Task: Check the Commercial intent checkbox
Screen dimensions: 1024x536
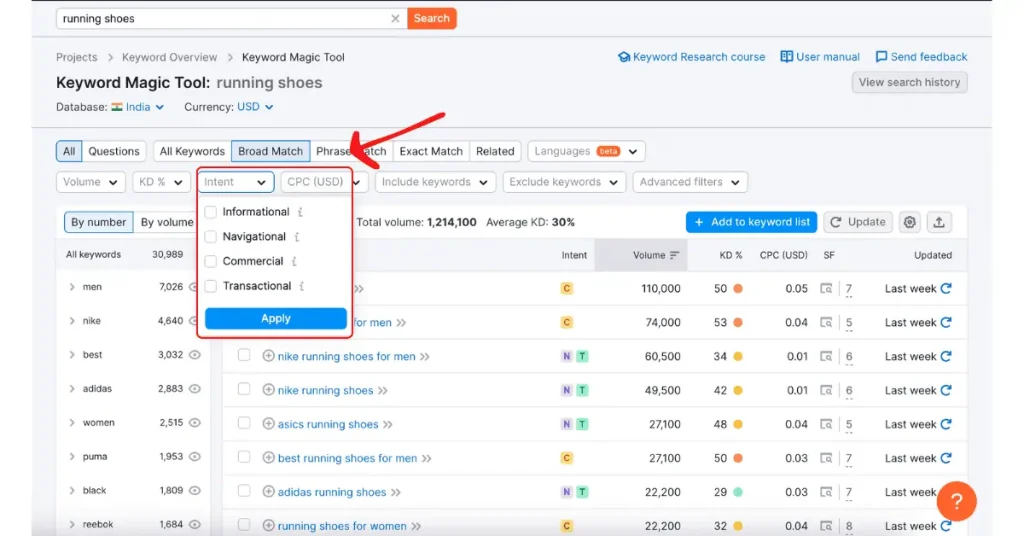Action: (x=210, y=262)
